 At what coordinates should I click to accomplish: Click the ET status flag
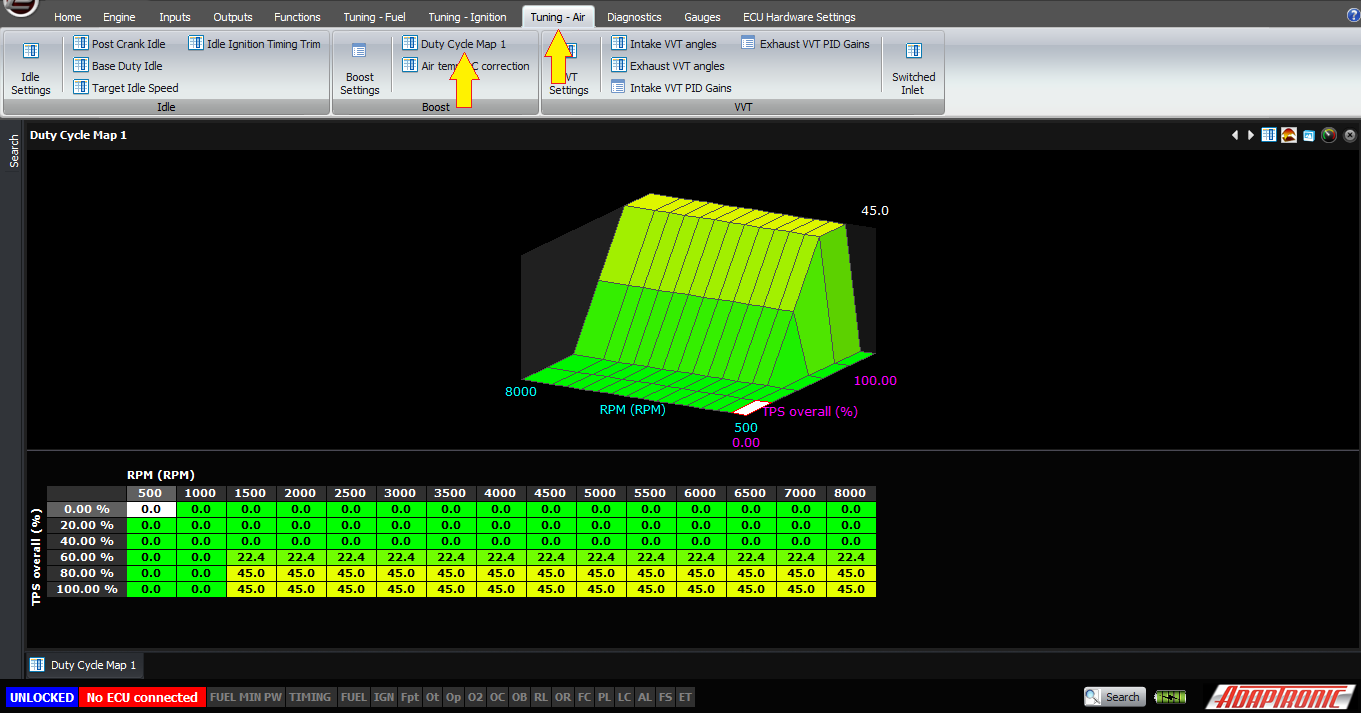685,697
